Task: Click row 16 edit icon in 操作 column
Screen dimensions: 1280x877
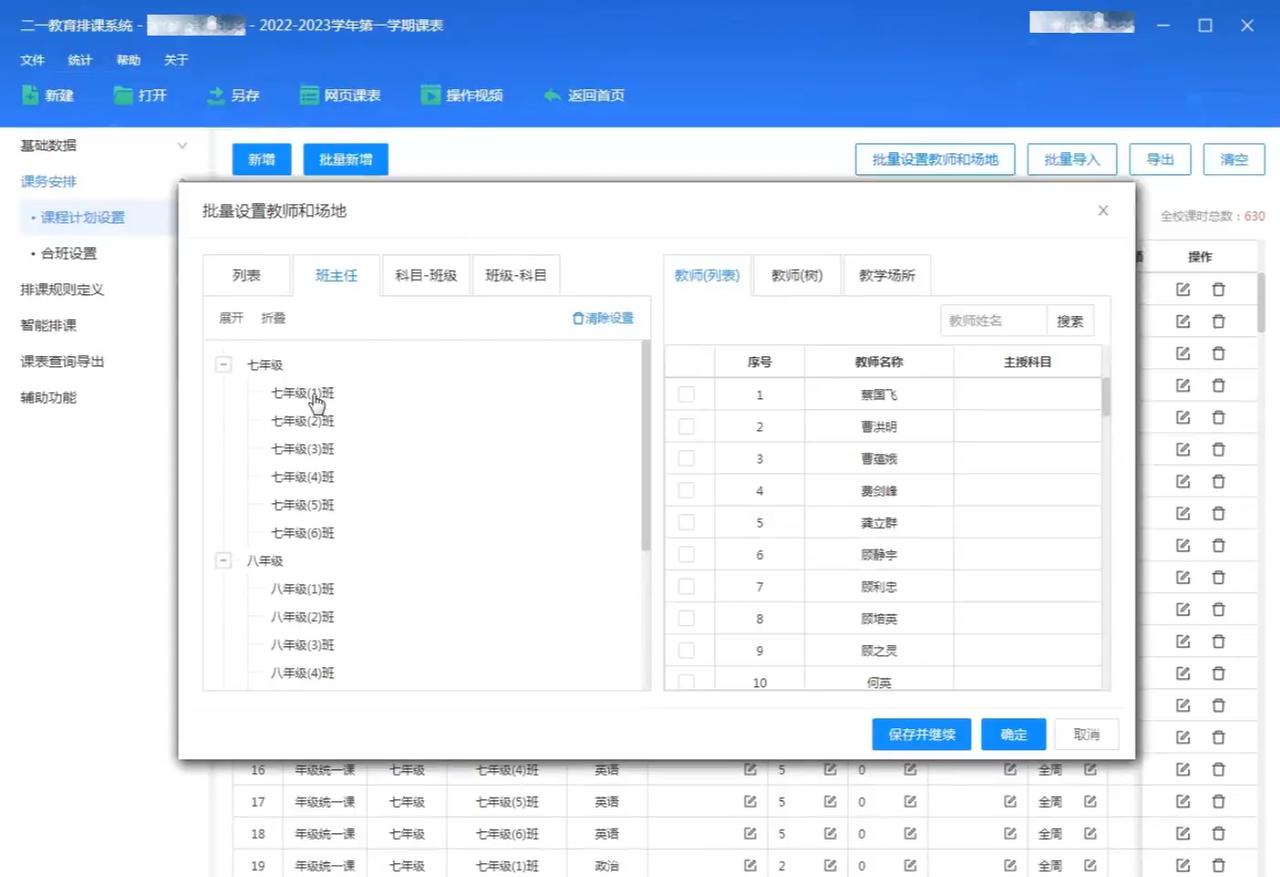Action: (x=1183, y=770)
